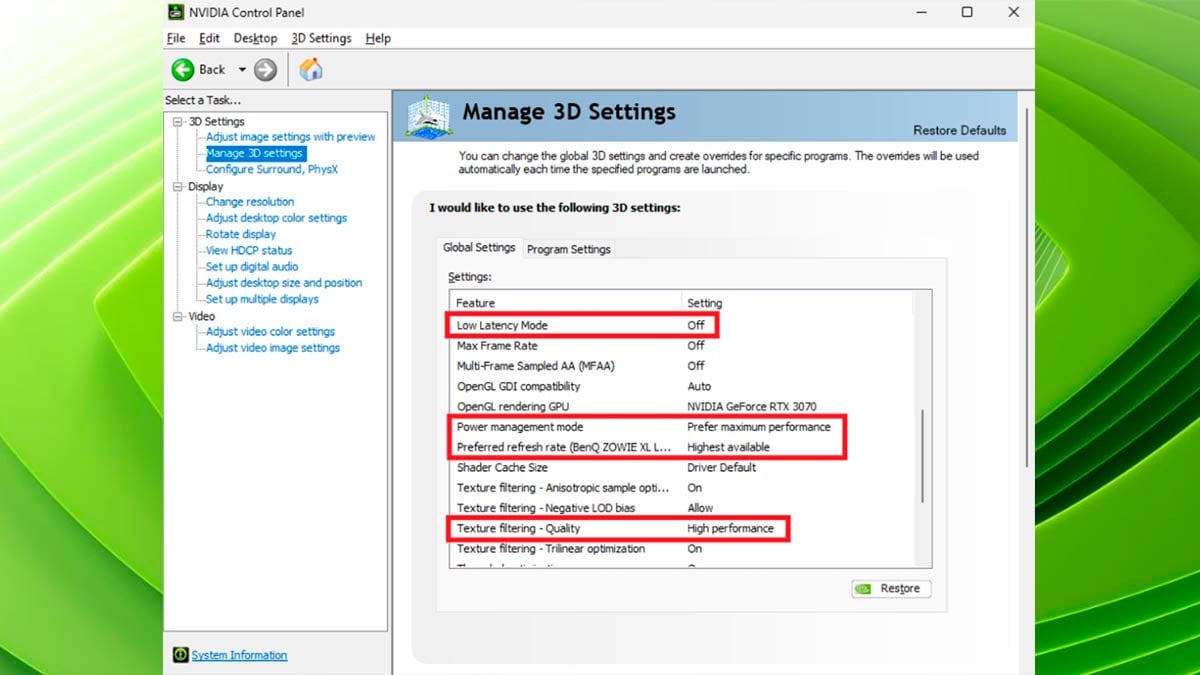Click the Setting column header
This screenshot has height=675, width=1200.
click(x=797, y=303)
